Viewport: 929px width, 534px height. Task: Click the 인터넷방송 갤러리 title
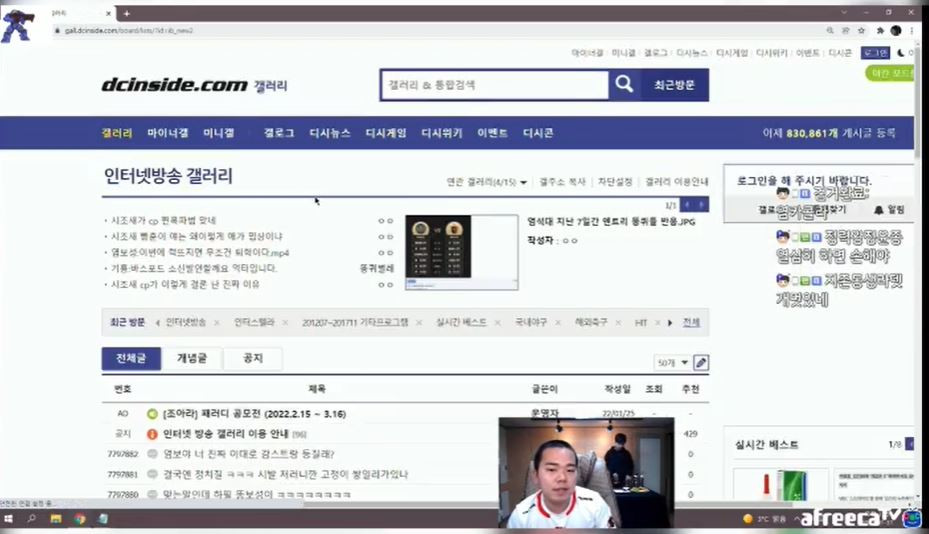click(x=168, y=176)
